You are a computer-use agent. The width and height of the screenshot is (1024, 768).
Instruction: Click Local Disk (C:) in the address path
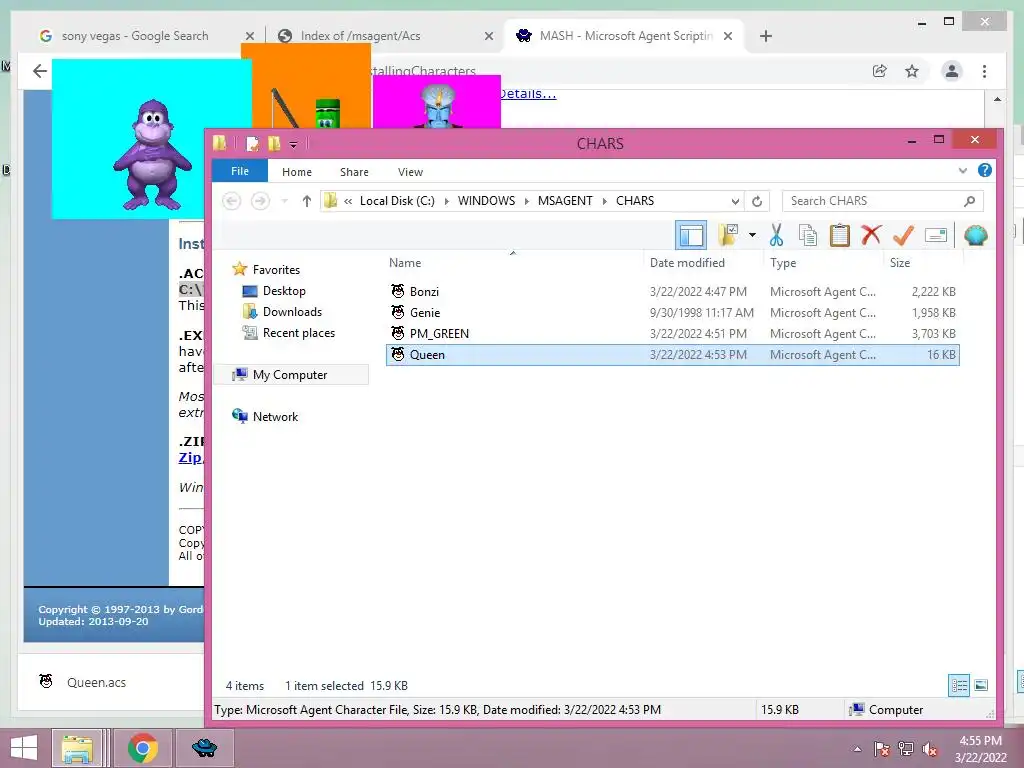coord(397,200)
